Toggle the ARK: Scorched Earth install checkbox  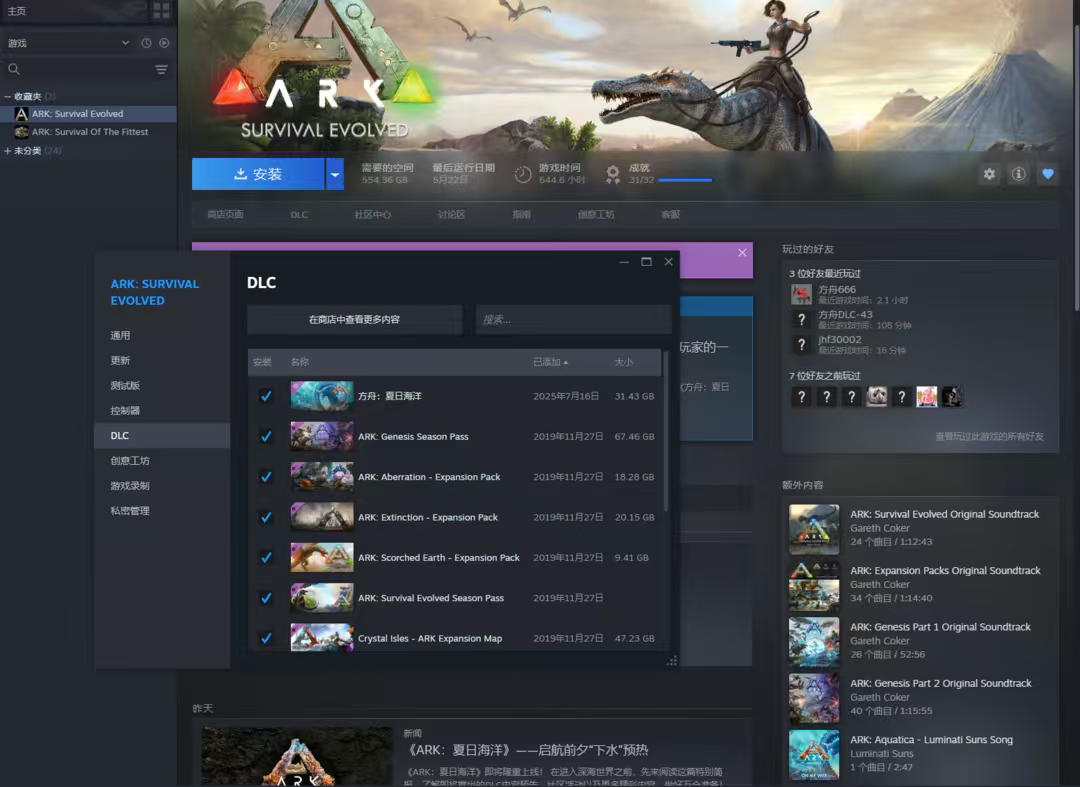coord(266,558)
